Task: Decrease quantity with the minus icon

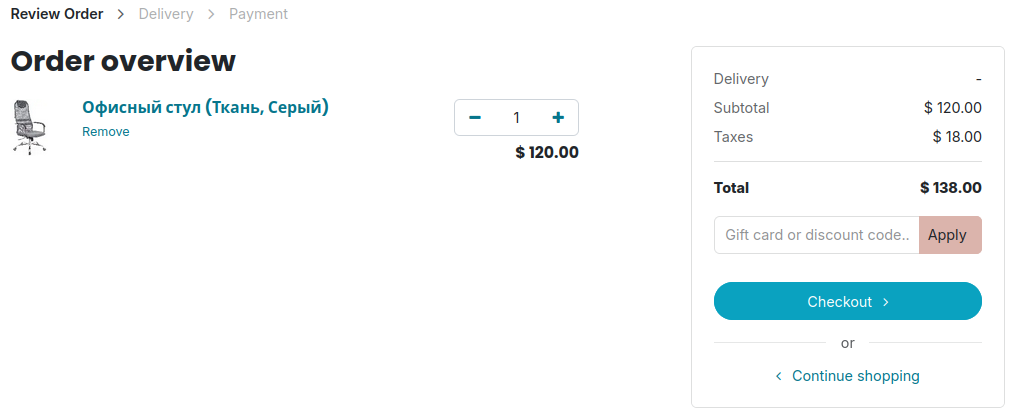Action: pyautogui.click(x=475, y=118)
